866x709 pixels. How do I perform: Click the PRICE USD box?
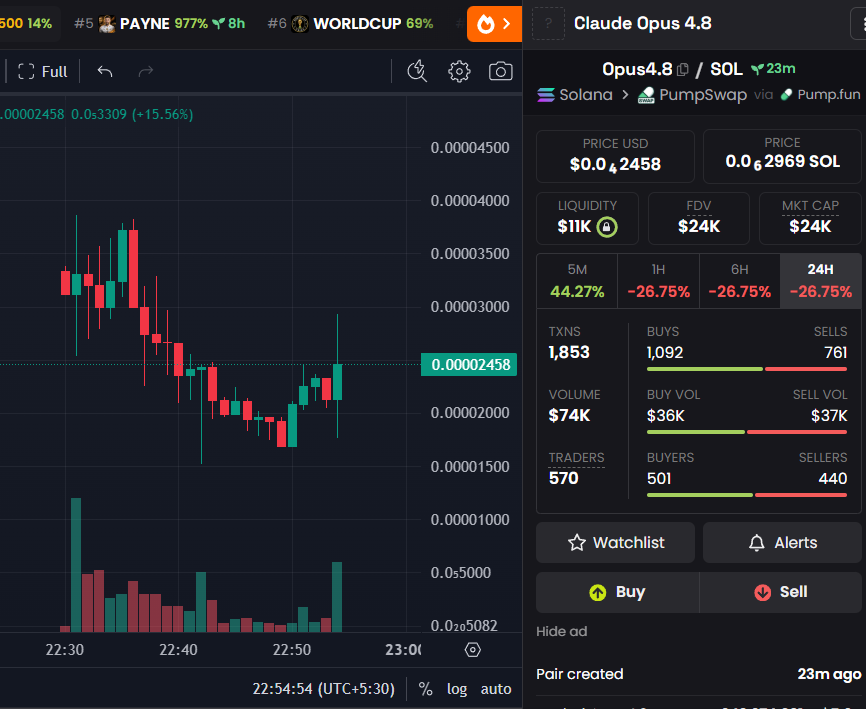(615, 156)
